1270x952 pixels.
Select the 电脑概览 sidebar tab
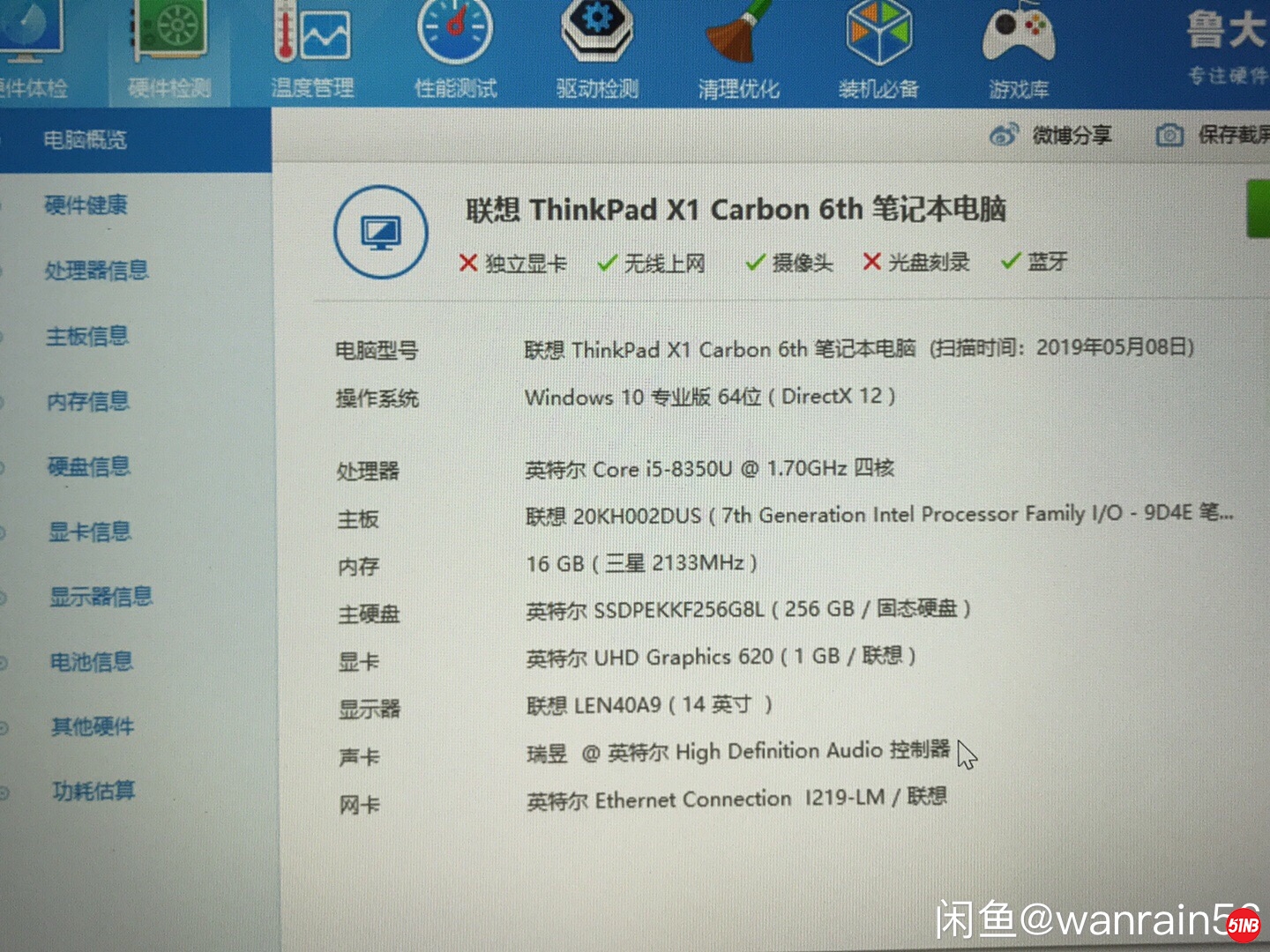[x=135, y=139]
